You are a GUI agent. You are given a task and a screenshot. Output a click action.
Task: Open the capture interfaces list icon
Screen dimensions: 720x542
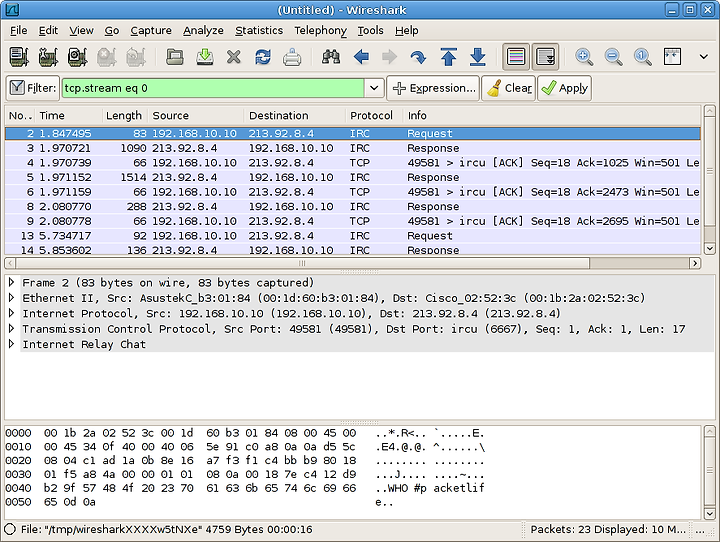pos(19,57)
